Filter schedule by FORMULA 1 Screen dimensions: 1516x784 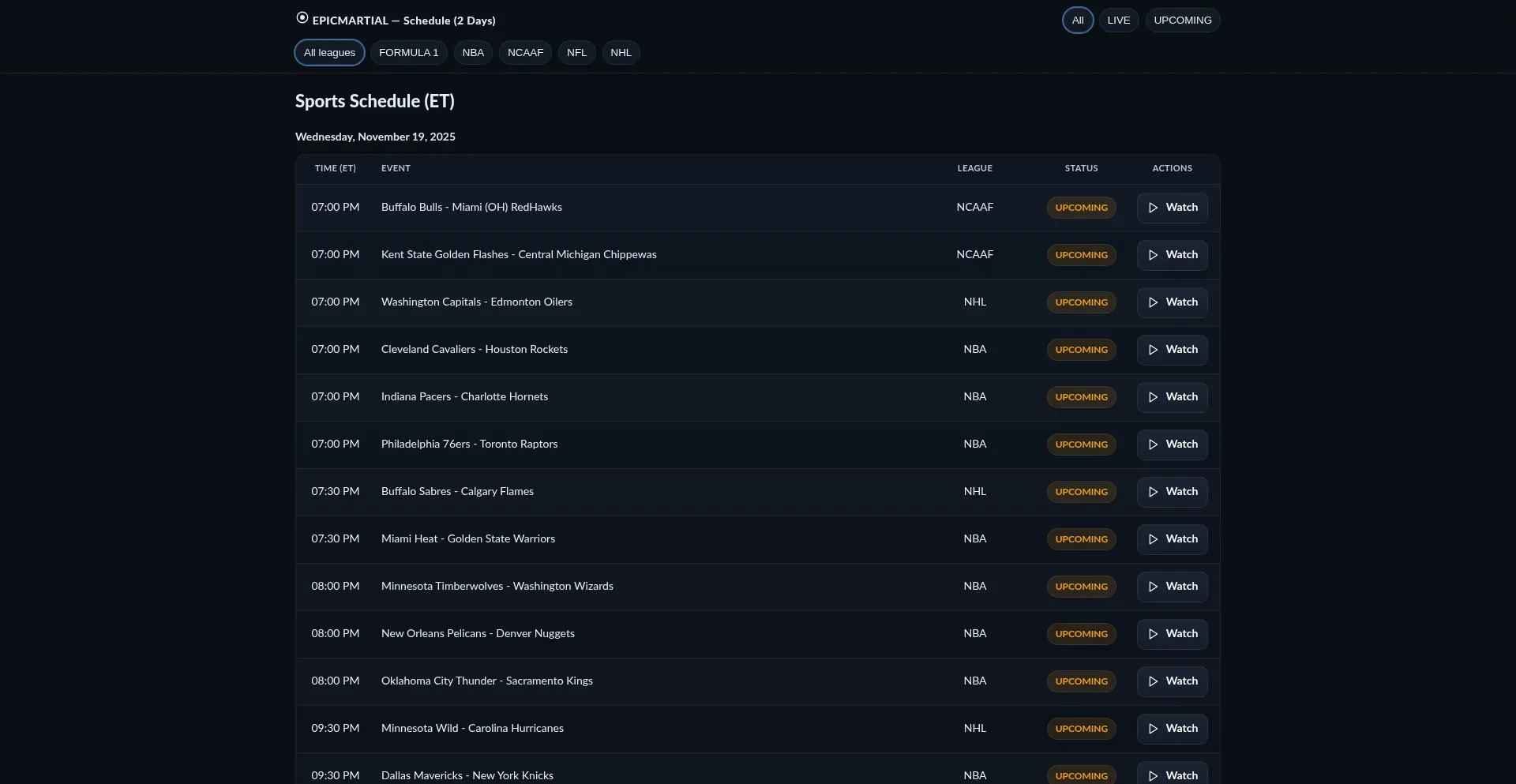[408, 53]
